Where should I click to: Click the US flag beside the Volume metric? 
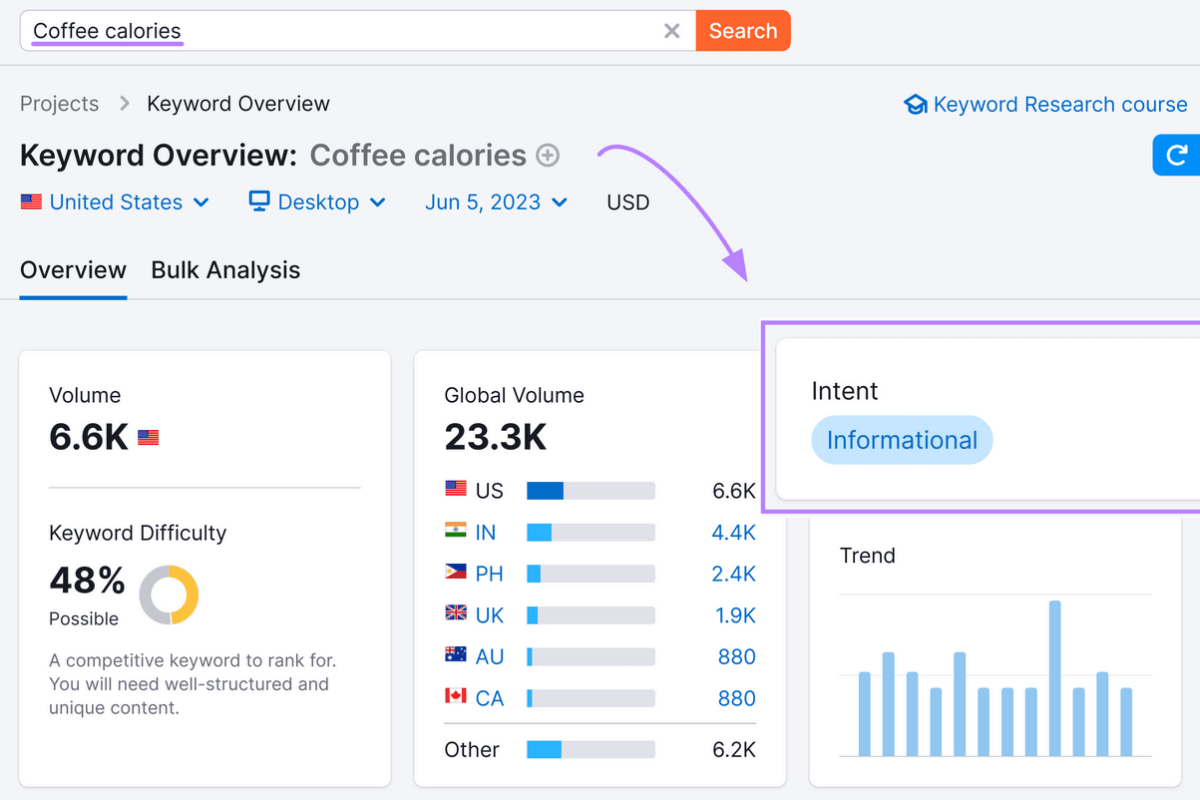point(148,436)
